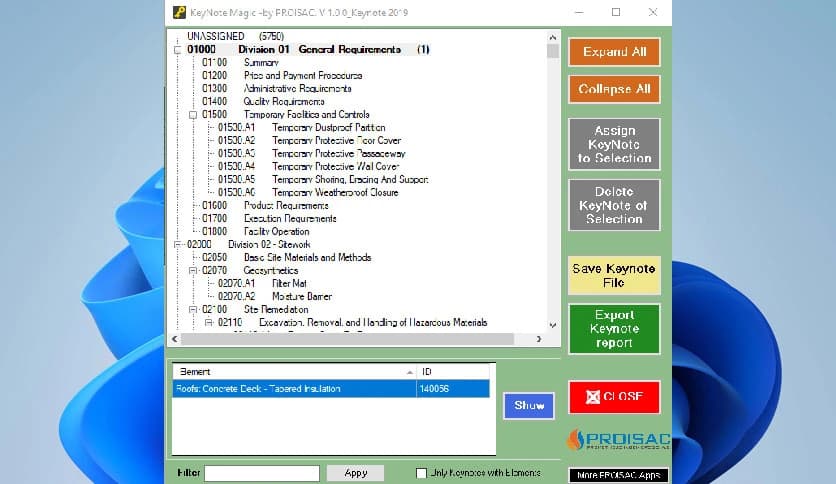Click the KeyNote Magic key icon in title bar
Screen dimensions: 836x484
coord(180,12)
